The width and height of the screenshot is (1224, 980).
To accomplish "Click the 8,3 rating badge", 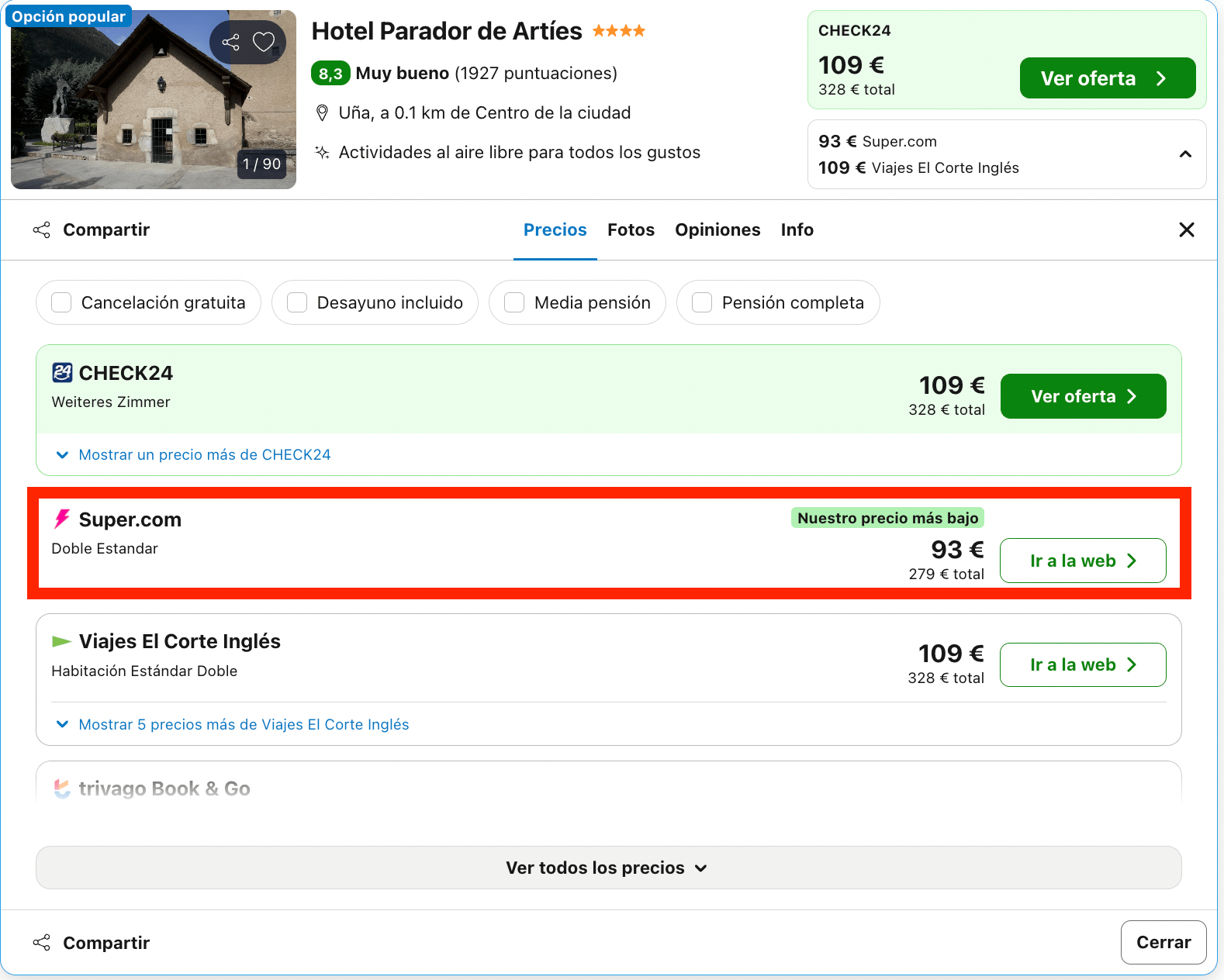I will (x=330, y=74).
